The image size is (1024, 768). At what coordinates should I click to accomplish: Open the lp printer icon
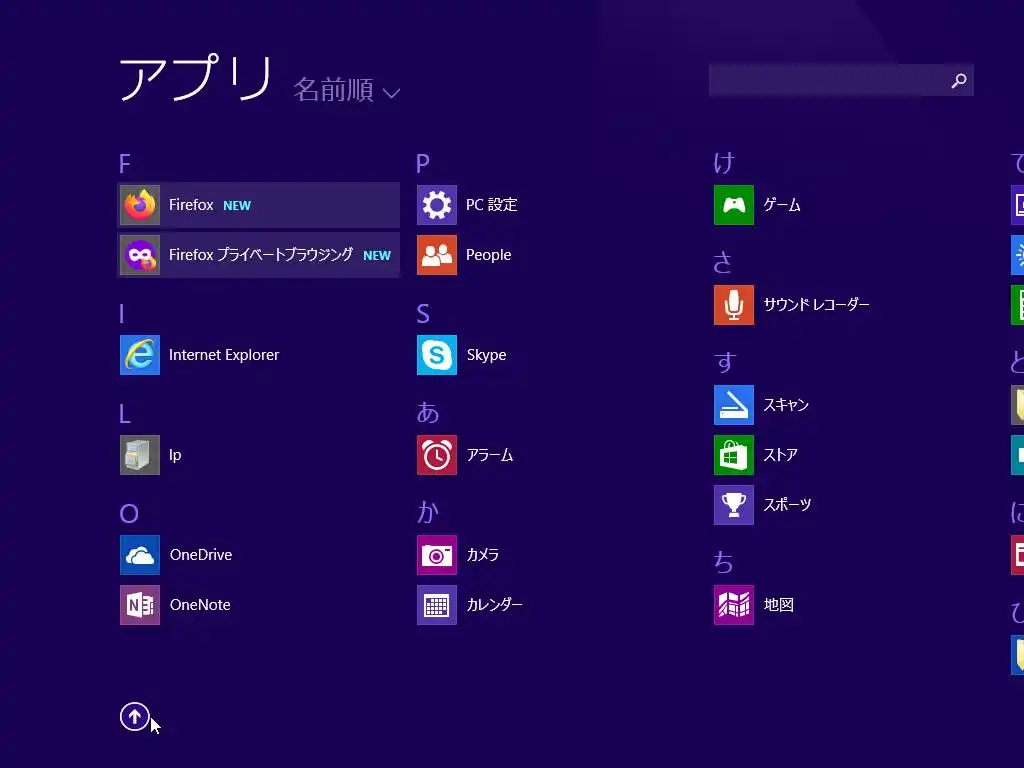(x=140, y=455)
